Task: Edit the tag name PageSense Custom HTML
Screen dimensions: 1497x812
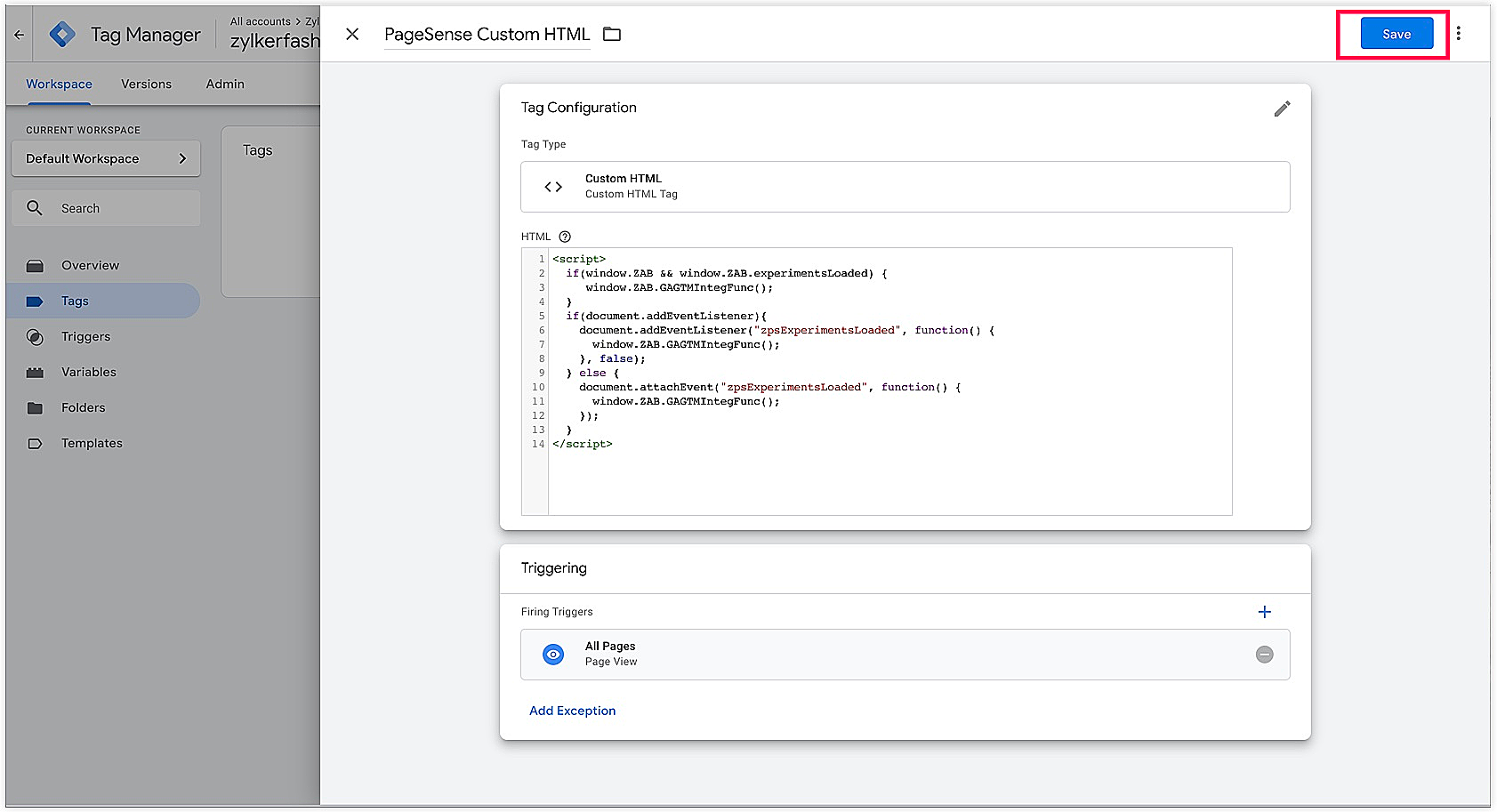Action: [487, 35]
